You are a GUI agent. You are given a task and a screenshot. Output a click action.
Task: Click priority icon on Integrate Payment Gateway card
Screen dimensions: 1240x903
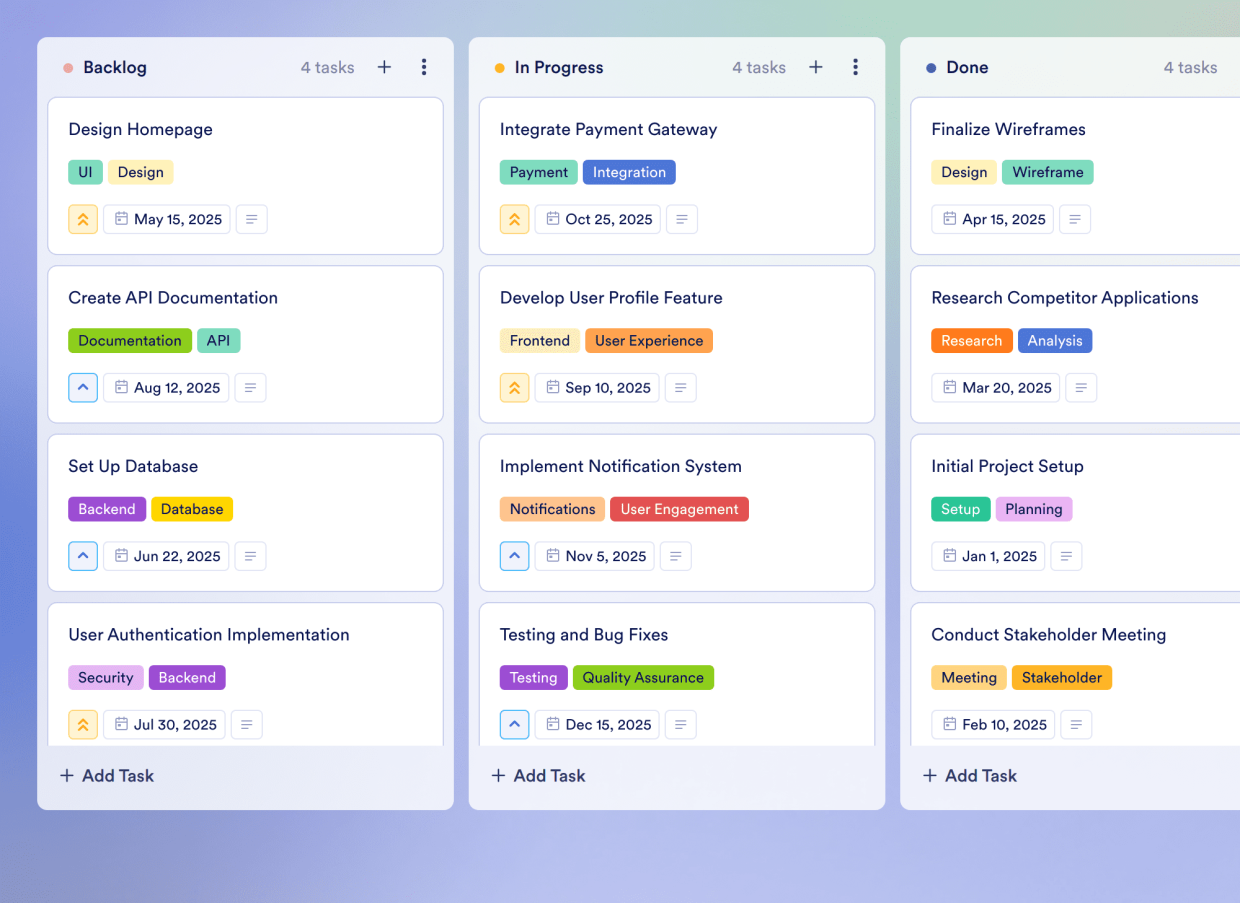point(514,219)
